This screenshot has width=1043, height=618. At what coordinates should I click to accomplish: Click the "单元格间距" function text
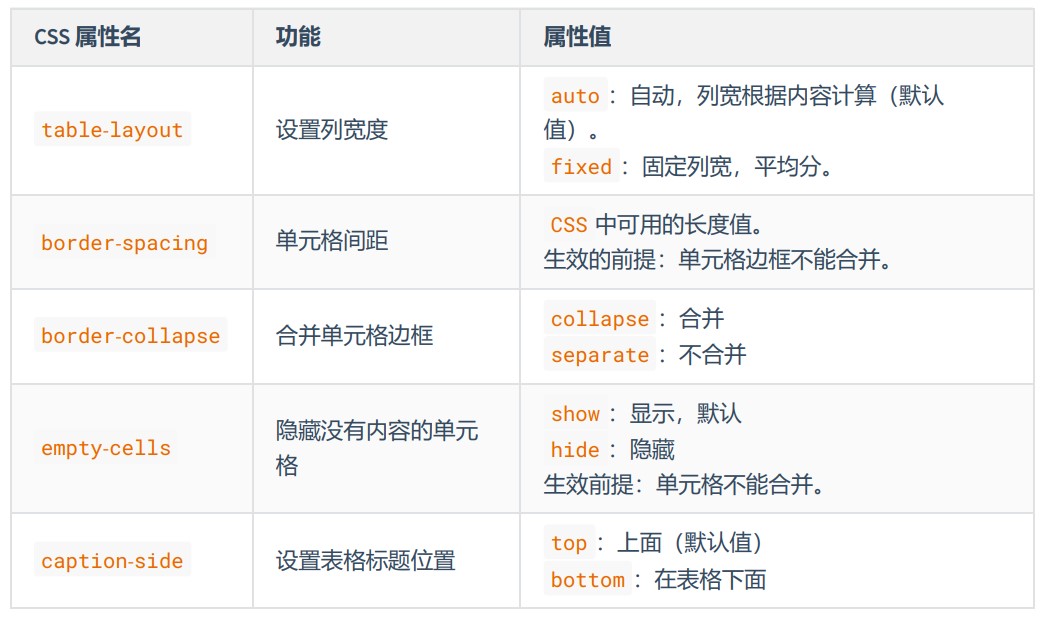tap(332, 242)
